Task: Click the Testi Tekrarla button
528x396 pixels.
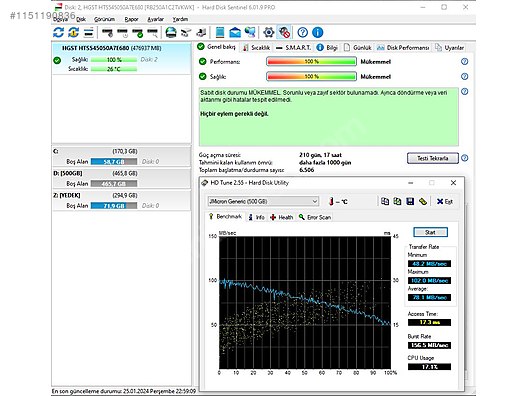Action: pyautogui.click(x=433, y=158)
